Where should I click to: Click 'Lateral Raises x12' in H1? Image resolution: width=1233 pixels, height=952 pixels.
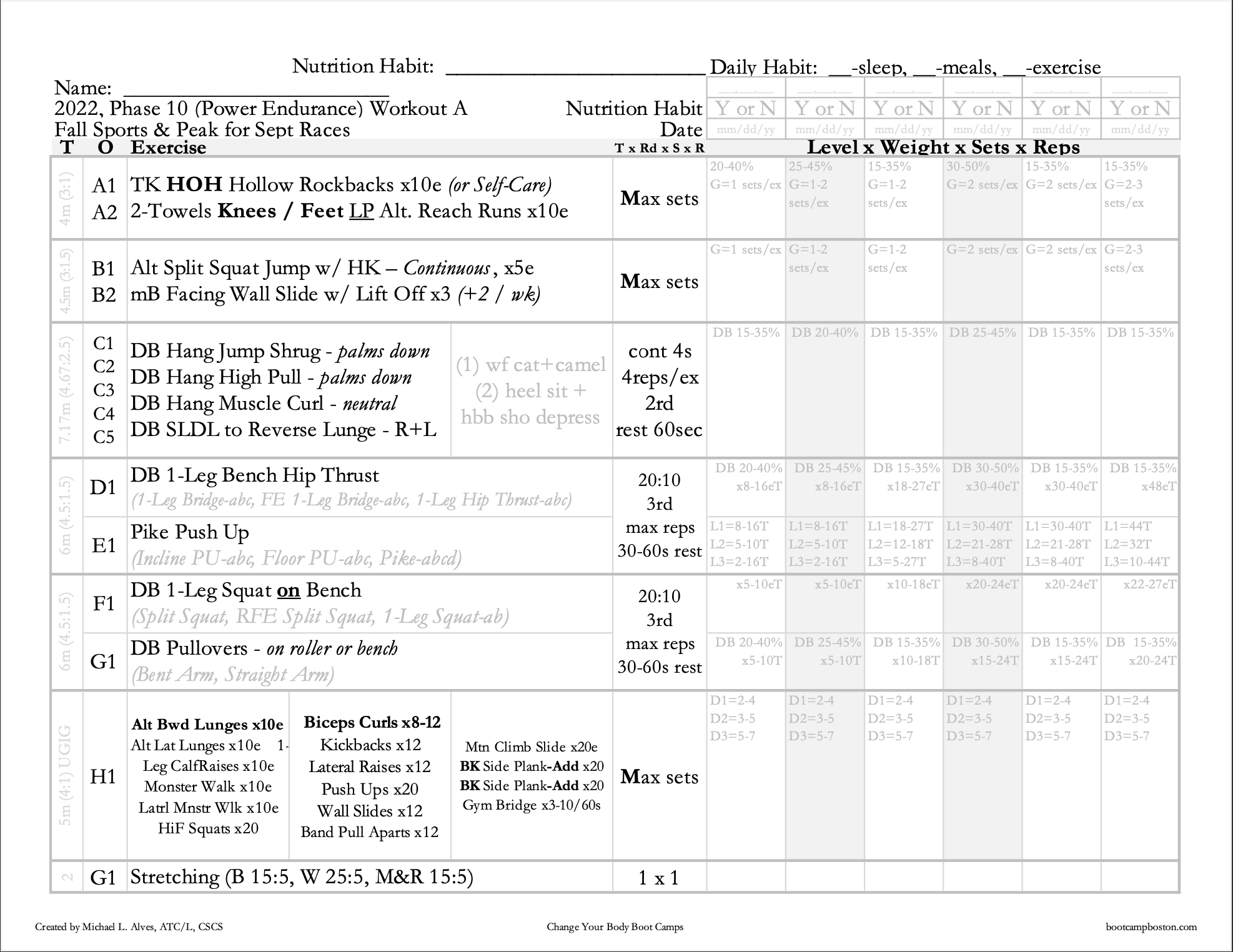coord(370,767)
